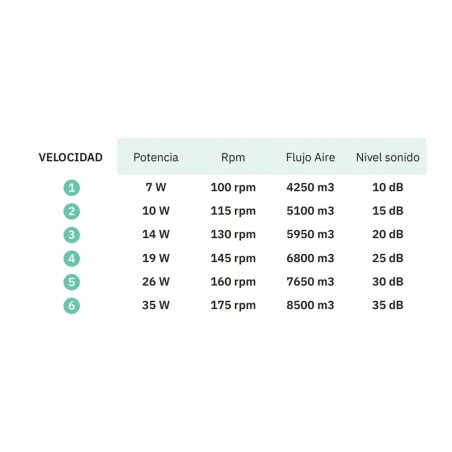Select the 175 rpm cell
This screenshot has width=452, height=452.
coord(233,305)
